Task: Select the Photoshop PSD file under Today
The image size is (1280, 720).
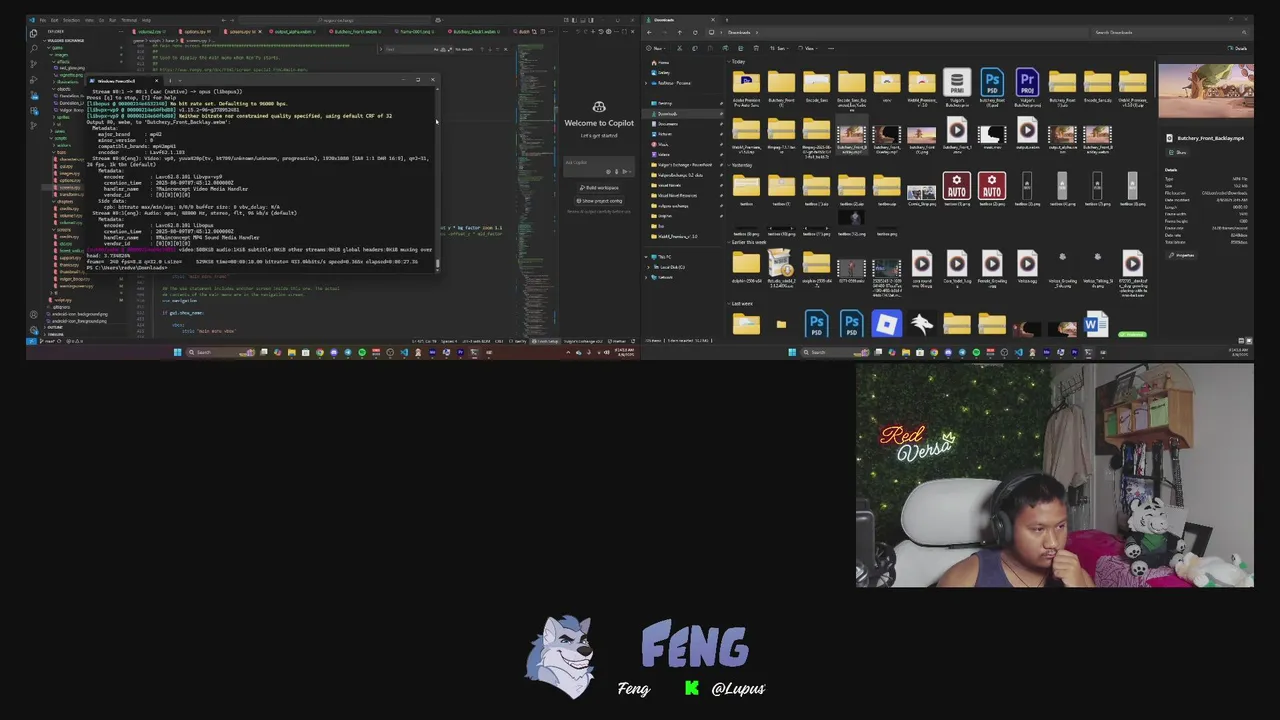Action: (992, 86)
